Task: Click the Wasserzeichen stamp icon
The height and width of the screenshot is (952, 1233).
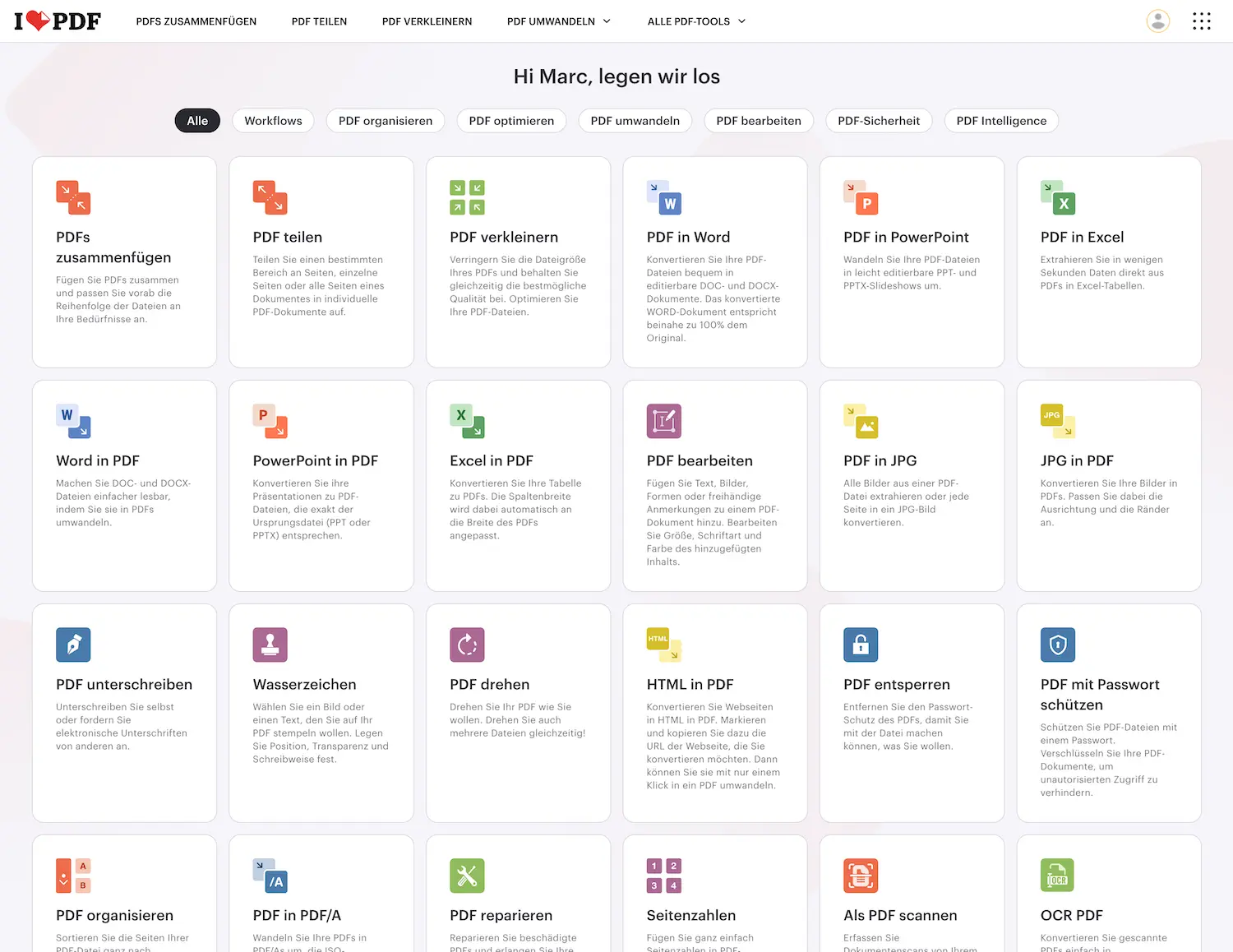Action: (x=270, y=645)
